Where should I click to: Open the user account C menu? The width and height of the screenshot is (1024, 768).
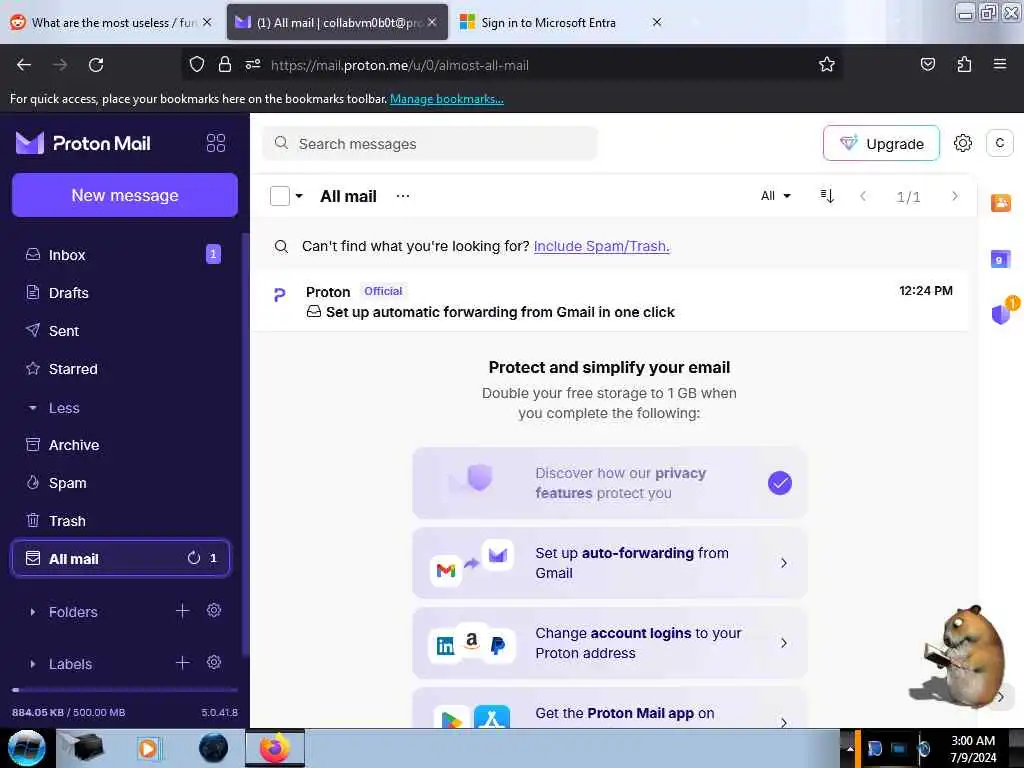click(x=999, y=143)
